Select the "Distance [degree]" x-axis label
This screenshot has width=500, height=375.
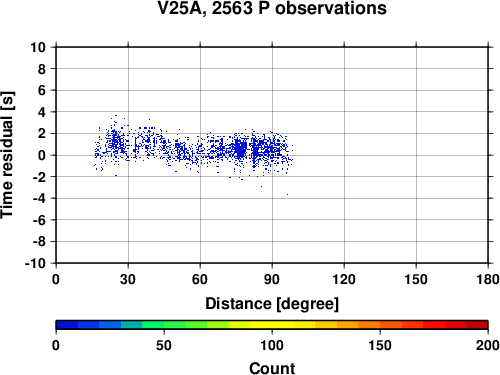[272, 304]
